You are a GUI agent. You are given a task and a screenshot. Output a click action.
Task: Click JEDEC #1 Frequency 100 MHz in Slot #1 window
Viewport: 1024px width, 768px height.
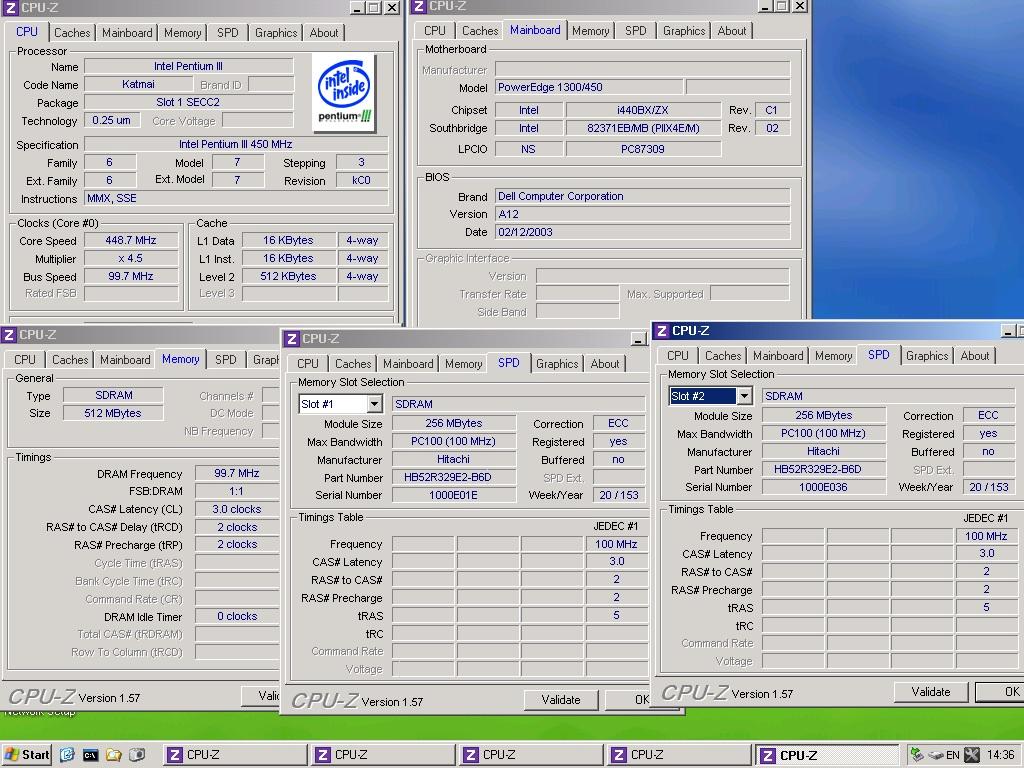(616, 544)
